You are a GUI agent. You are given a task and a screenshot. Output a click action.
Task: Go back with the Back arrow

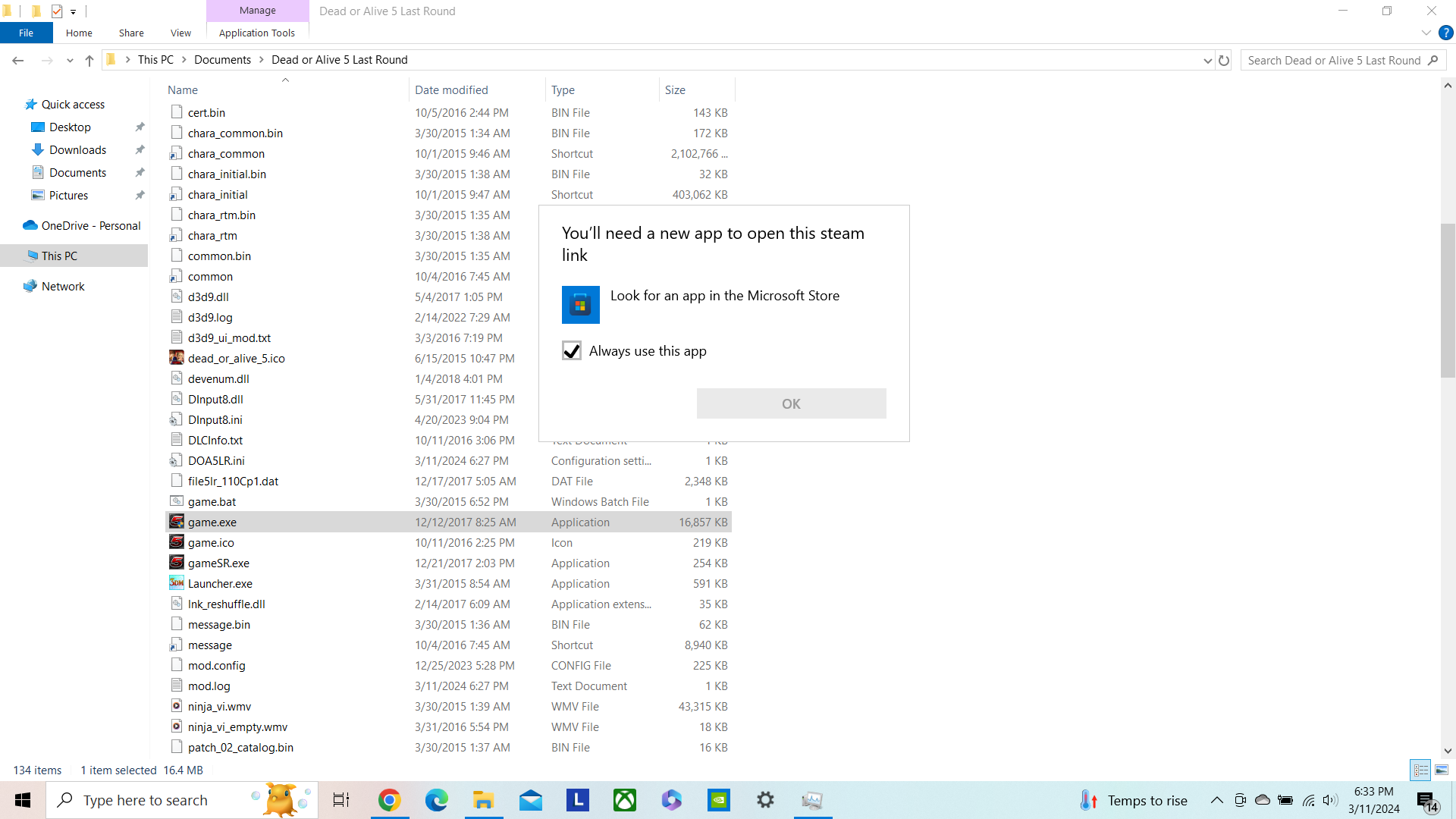pos(18,60)
